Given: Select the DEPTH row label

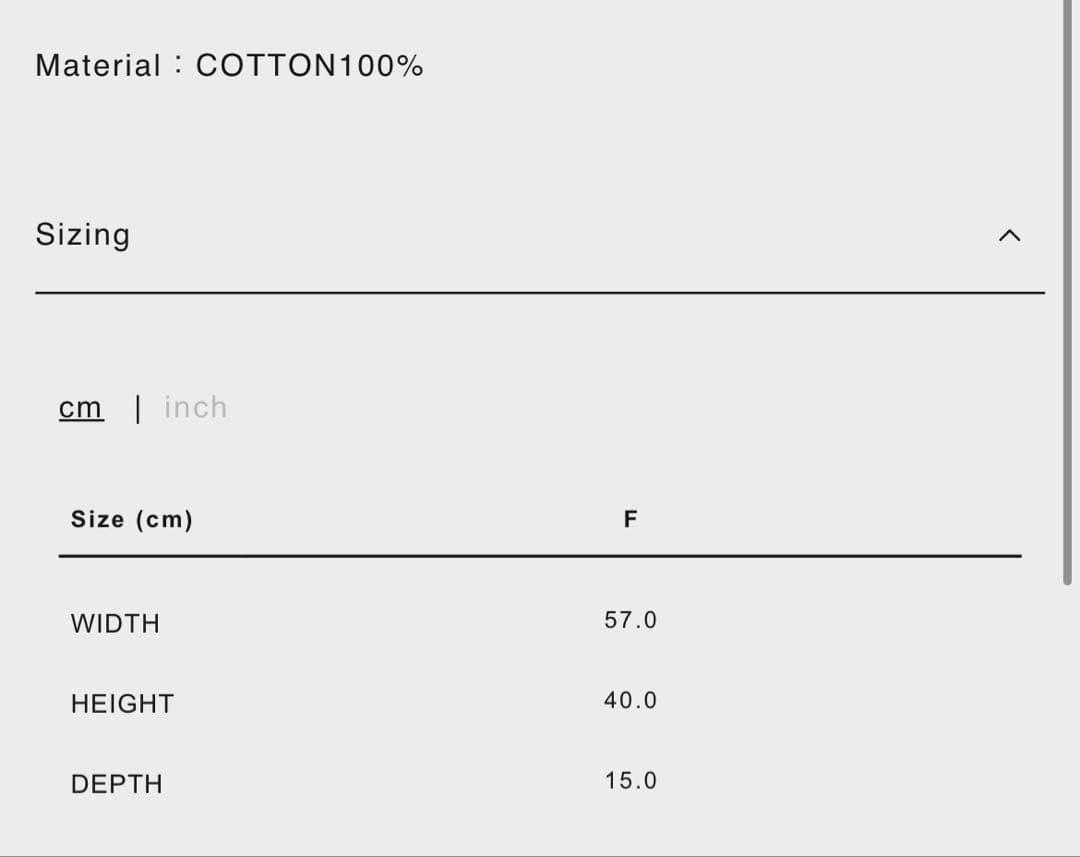Looking at the screenshot, I should coord(116,784).
